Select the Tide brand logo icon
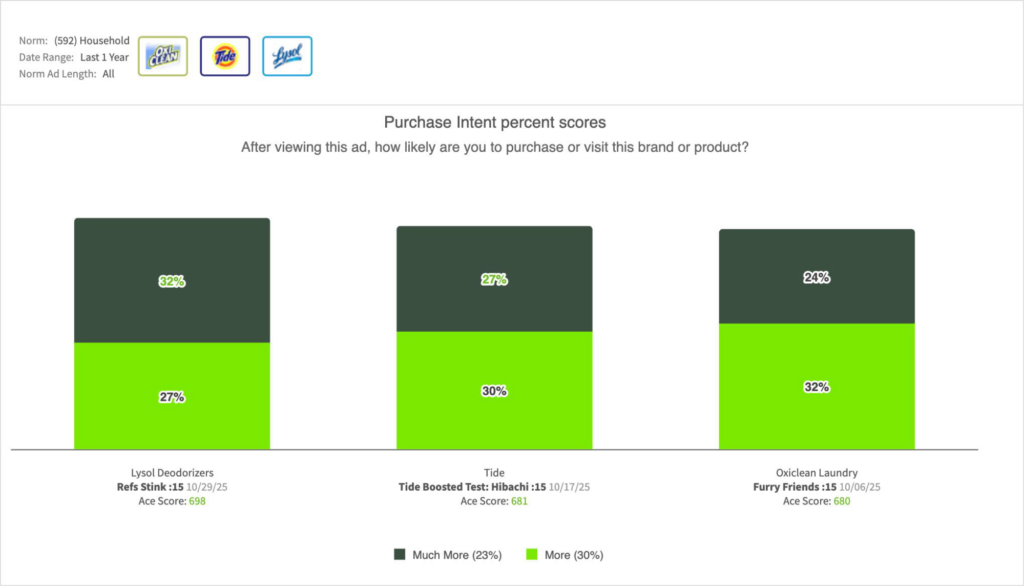The image size is (1024, 586). tap(225, 56)
